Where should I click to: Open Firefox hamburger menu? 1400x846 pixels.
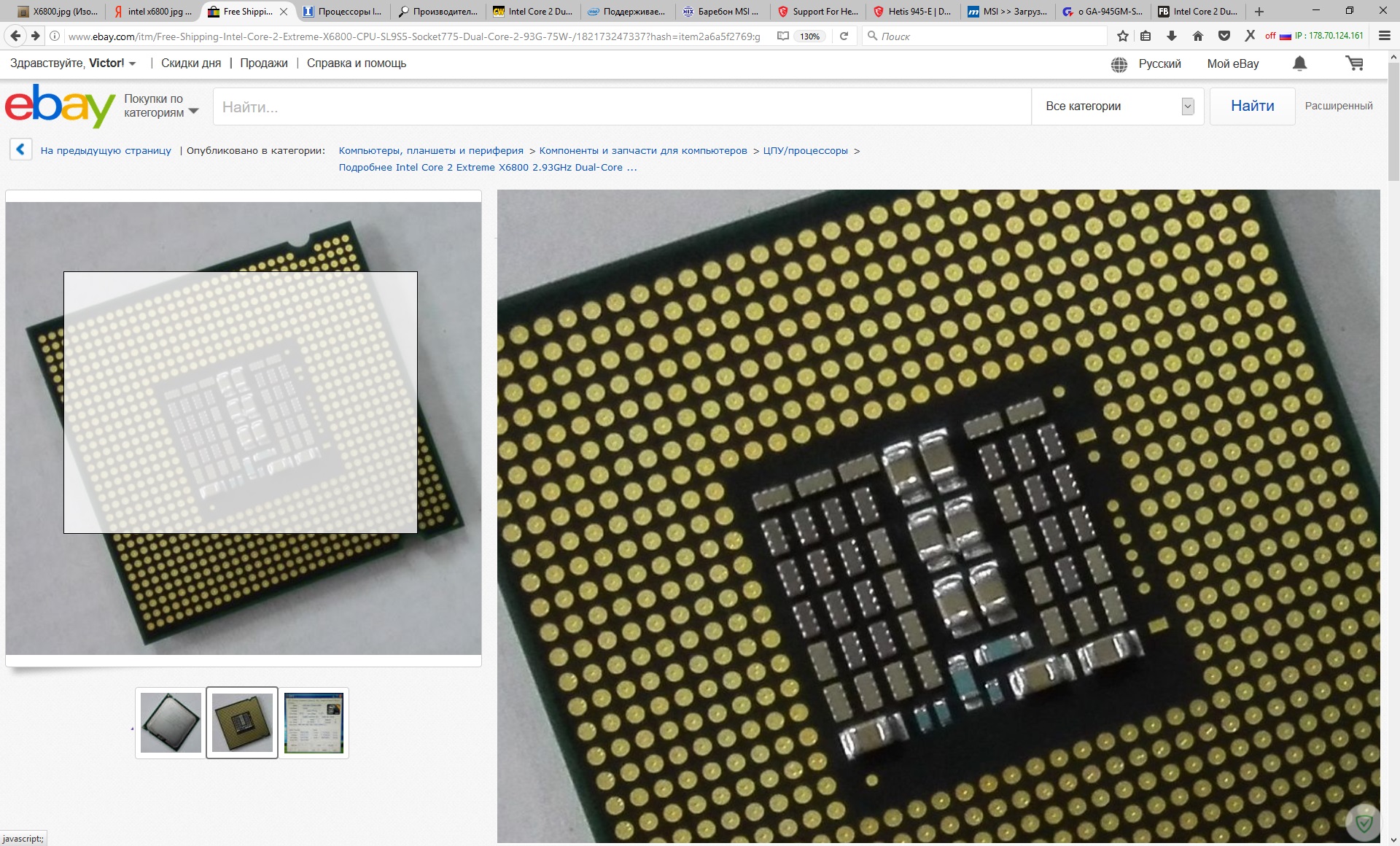1384,36
